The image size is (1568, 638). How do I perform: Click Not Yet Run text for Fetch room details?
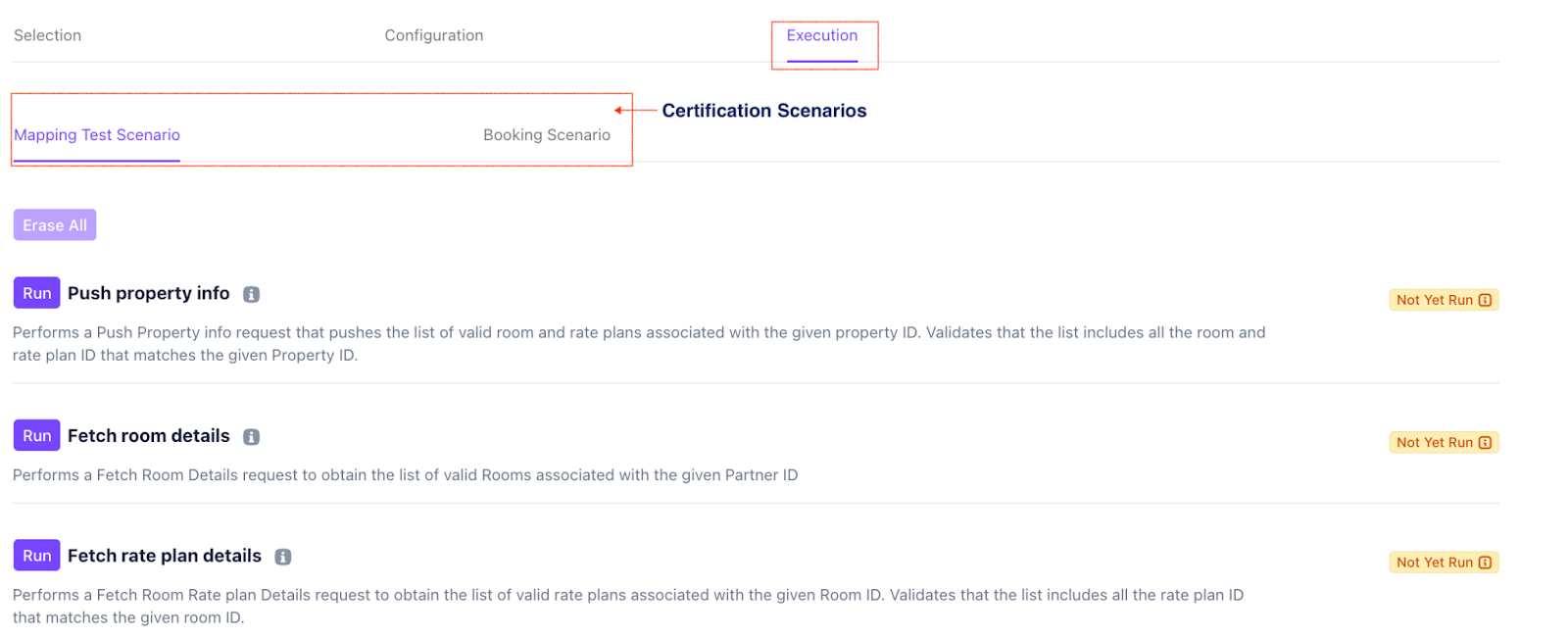[1434, 443]
